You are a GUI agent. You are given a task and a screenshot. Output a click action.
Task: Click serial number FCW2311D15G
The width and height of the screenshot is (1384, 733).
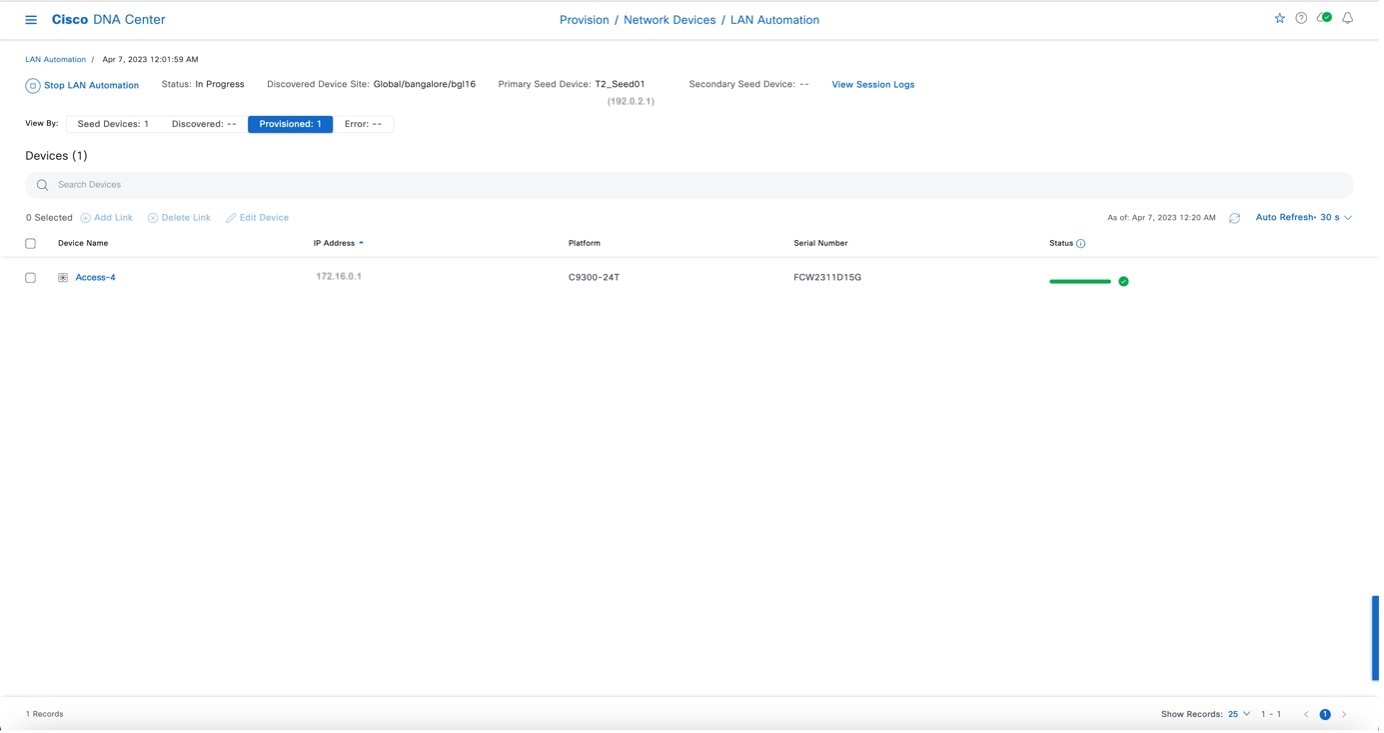click(830, 278)
